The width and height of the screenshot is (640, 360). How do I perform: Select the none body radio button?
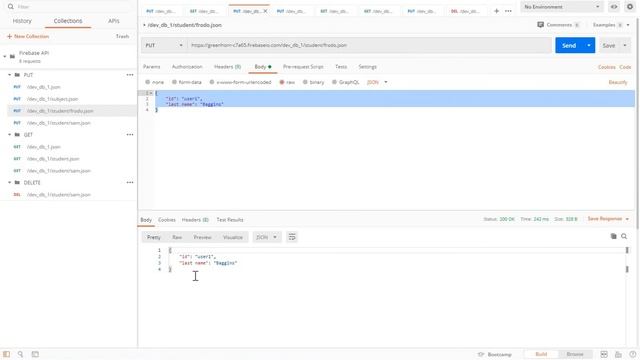coord(148,82)
